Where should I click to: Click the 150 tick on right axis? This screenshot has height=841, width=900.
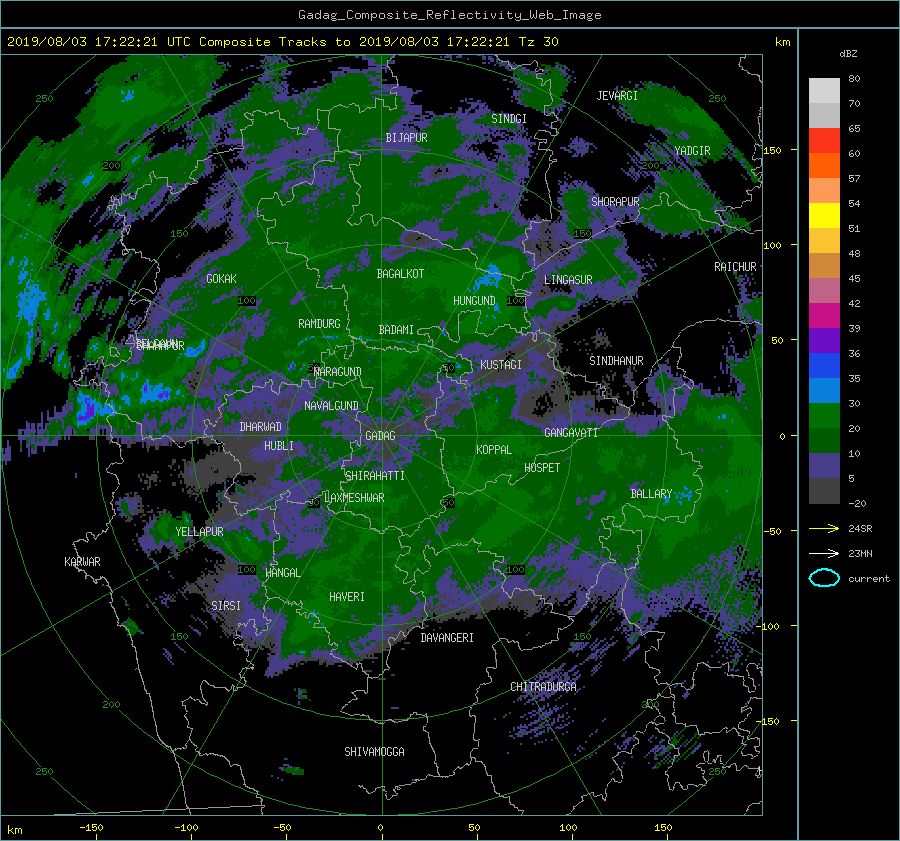(x=772, y=150)
